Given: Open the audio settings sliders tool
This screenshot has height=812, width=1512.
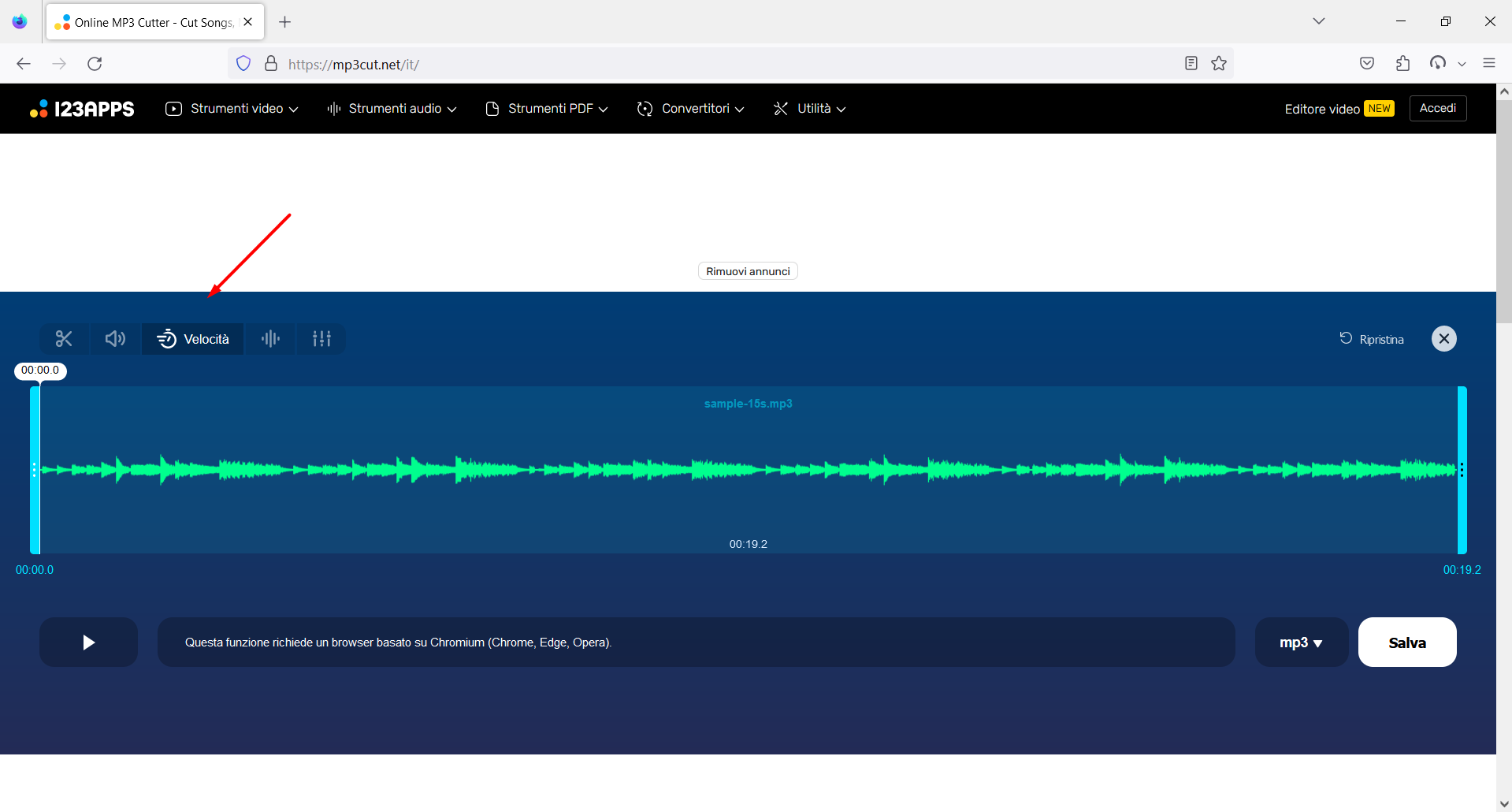Looking at the screenshot, I should coord(321,338).
